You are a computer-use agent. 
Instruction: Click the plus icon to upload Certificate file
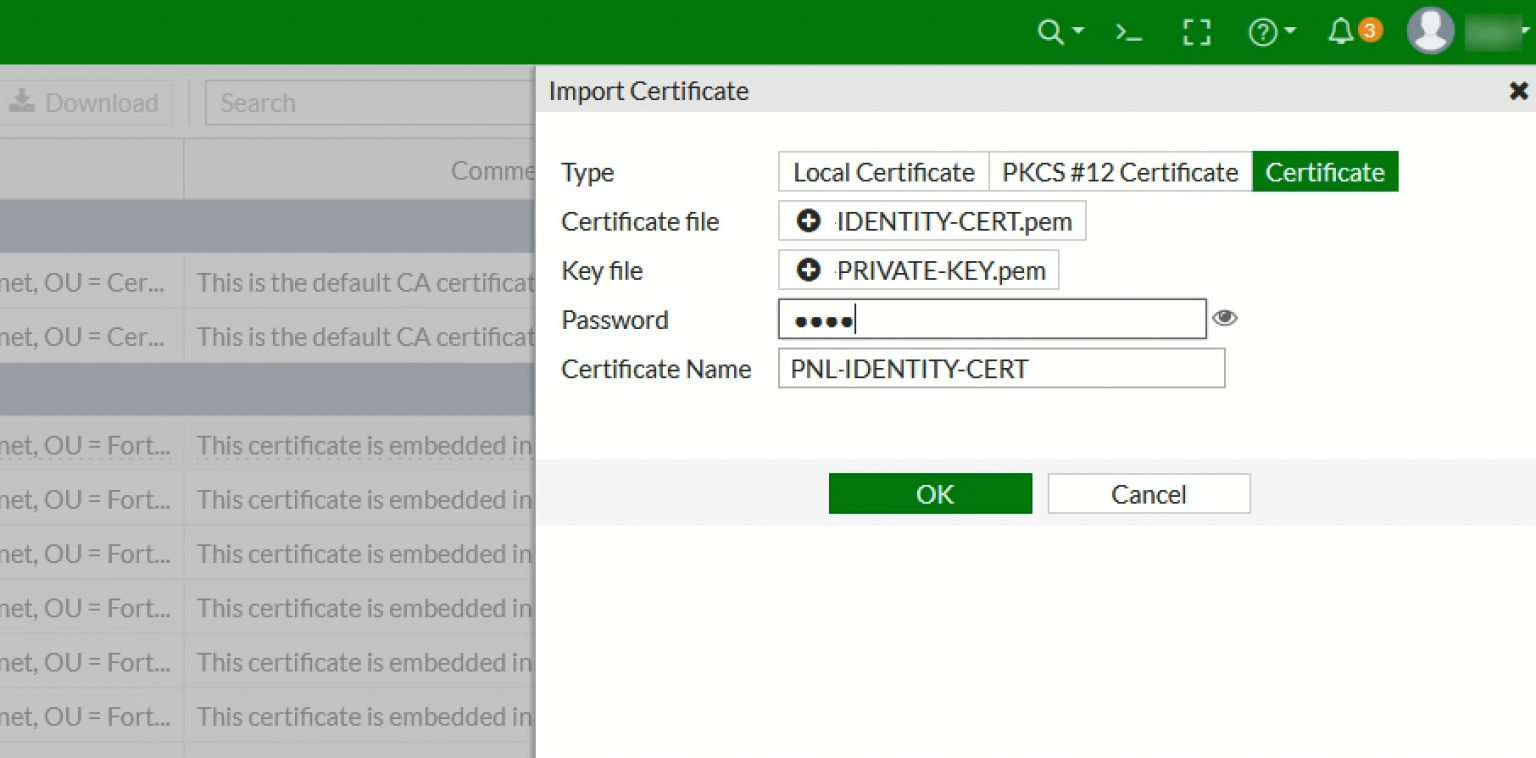pyautogui.click(x=807, y=220)
